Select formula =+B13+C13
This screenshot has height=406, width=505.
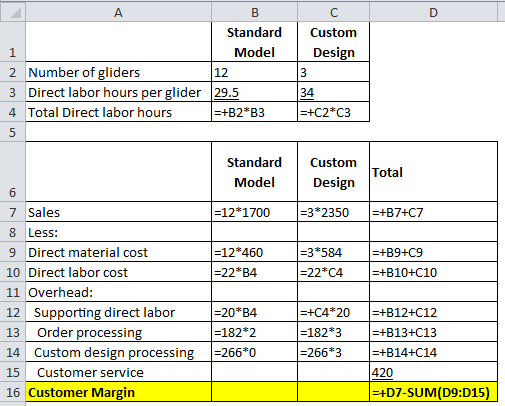[x=433, y=332]
